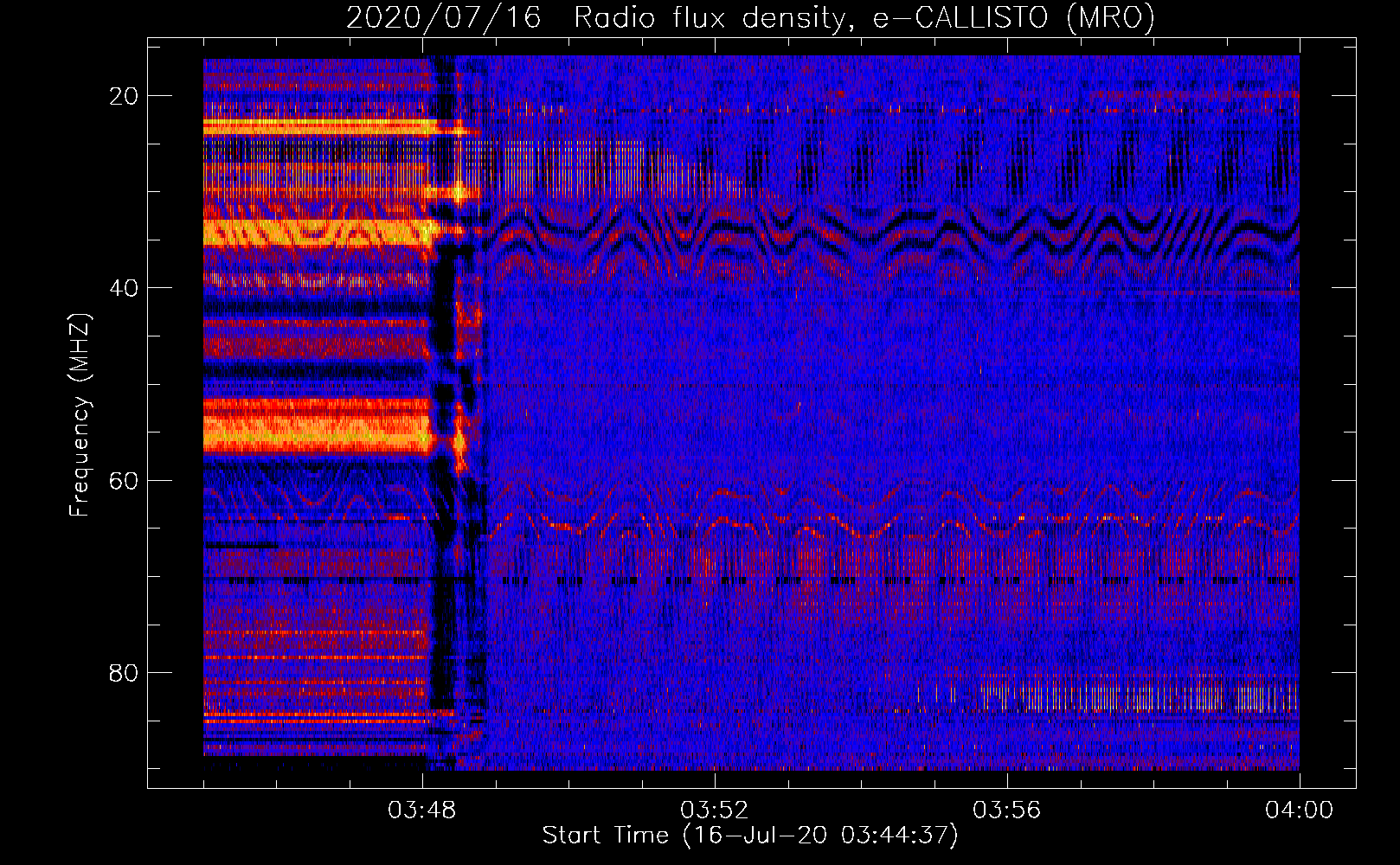This screenshot has width=1400, height=865.
Task: Click the 80 frequency tick label
Action: pos(125,673)
